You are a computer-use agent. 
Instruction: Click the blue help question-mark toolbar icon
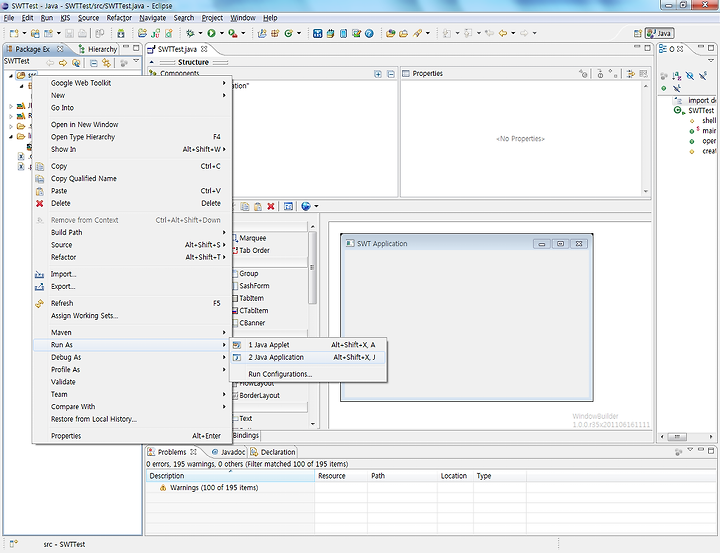coord(369,33)
